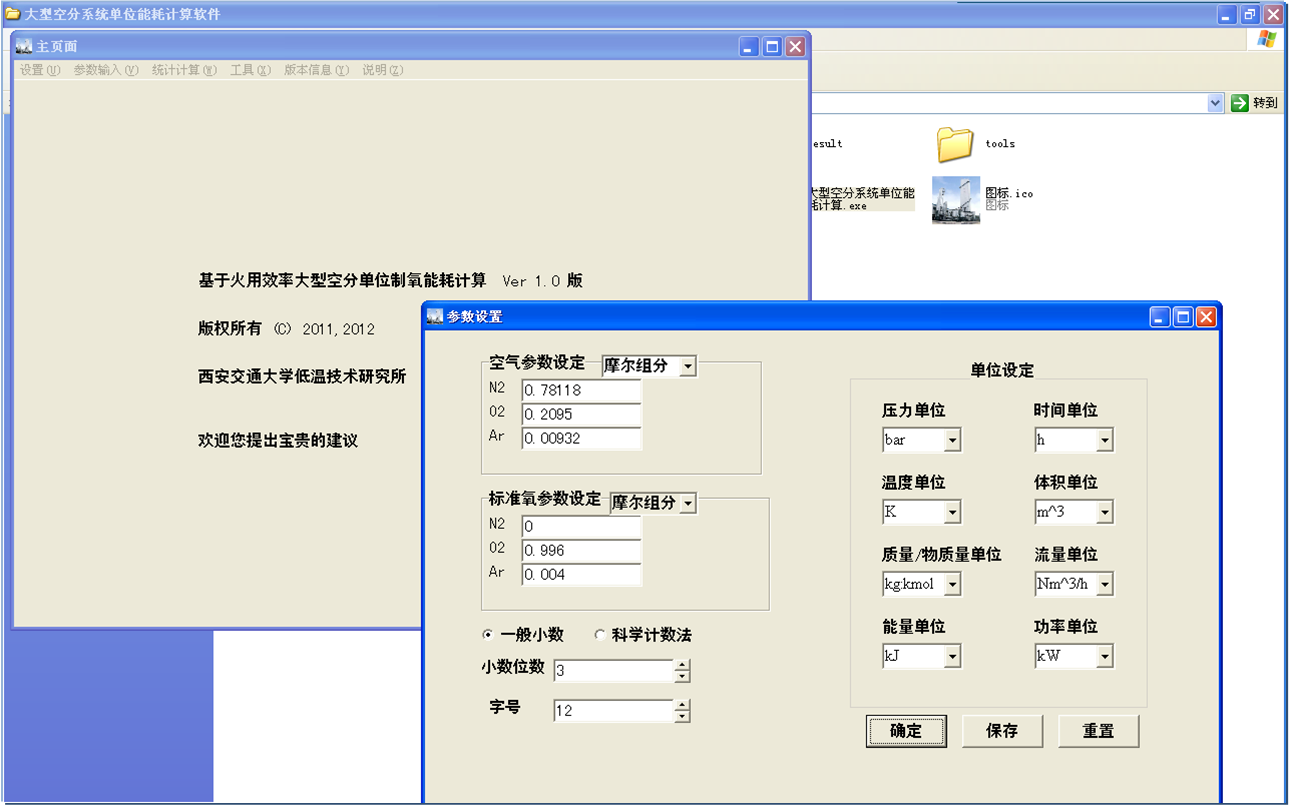Click the 确定 button
1289x805 pixels.
pyautogui.click(x=905, y=731)
